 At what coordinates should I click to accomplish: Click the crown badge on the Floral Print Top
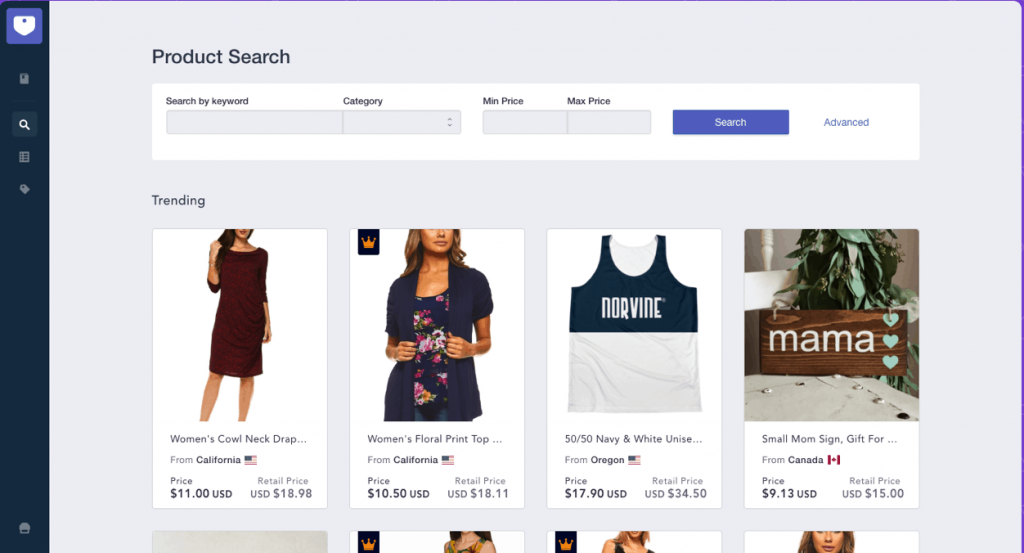tap(368, 242)
